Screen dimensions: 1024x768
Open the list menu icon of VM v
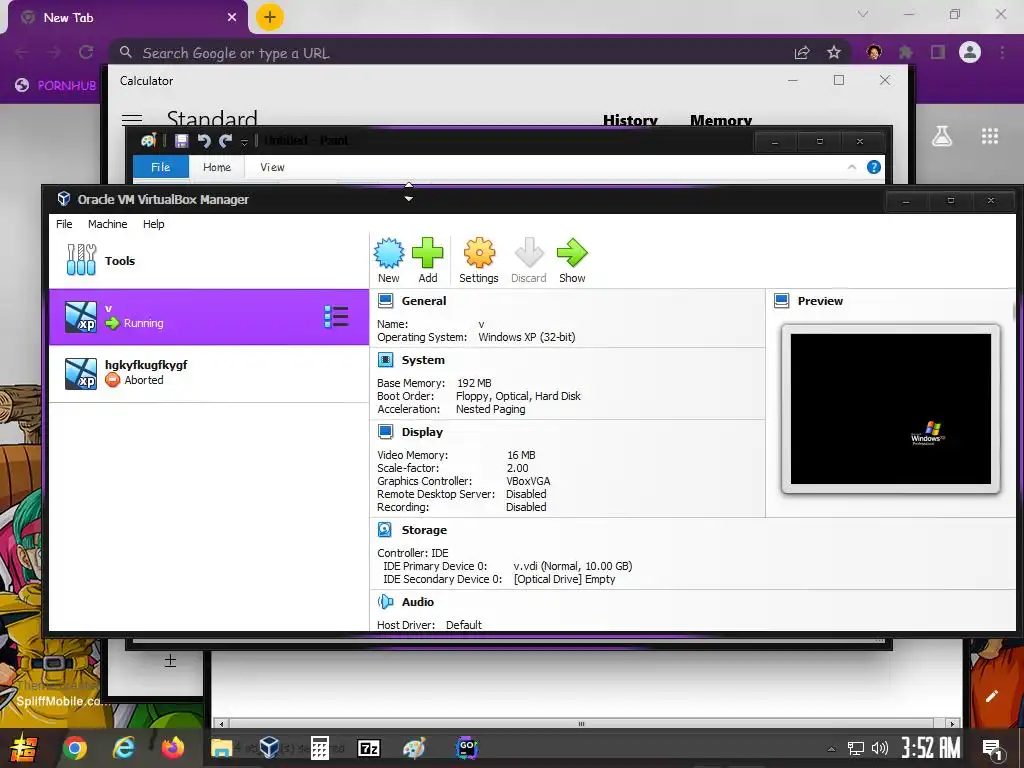336,317
